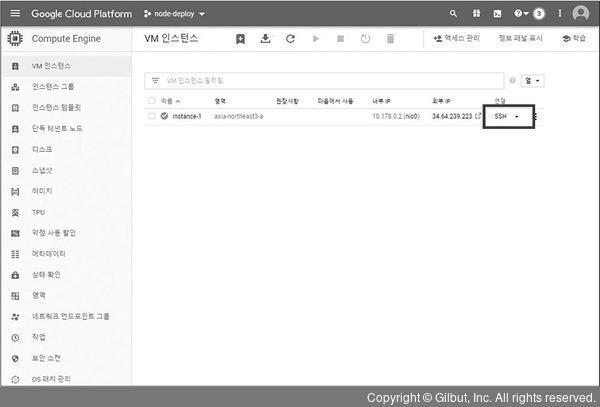The height and width of the screenshot is (407, 600).
Task: Click the reset power icon in toolbar
Action: [365, 38]
